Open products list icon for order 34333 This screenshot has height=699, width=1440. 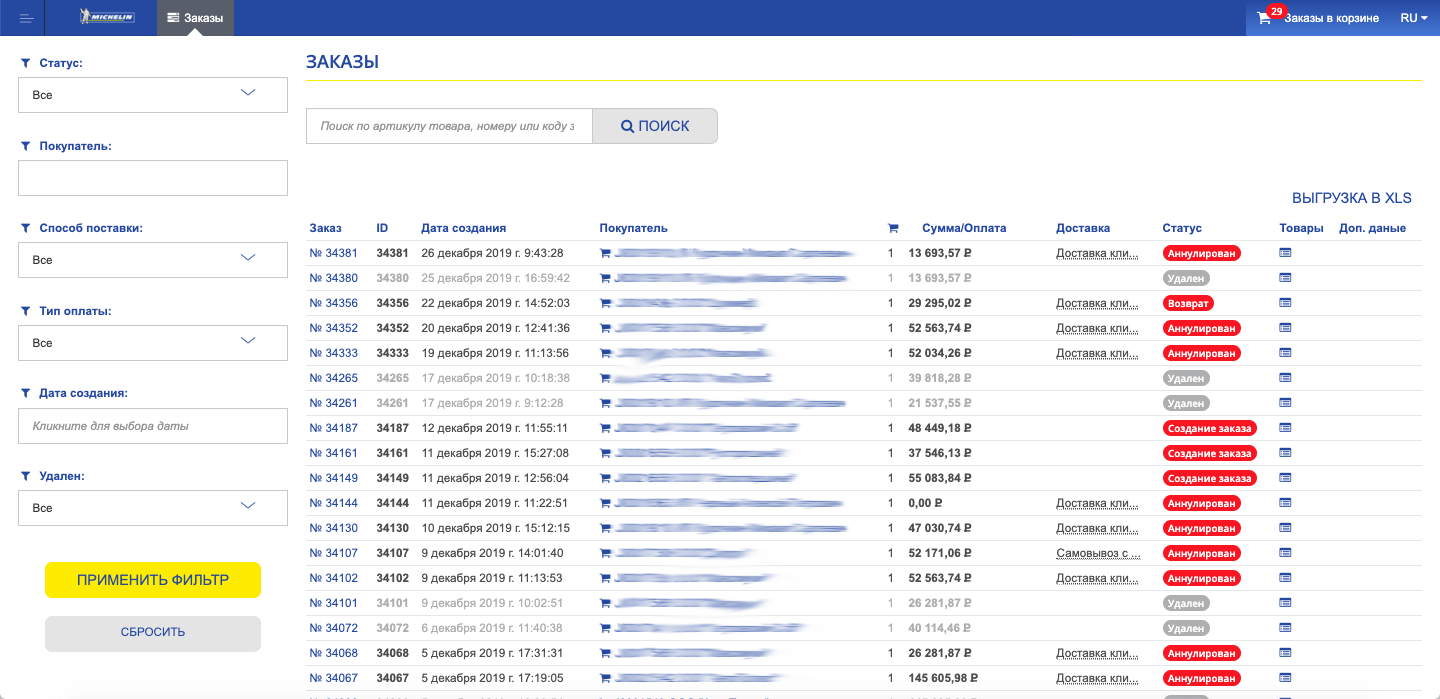point(1286,353)
